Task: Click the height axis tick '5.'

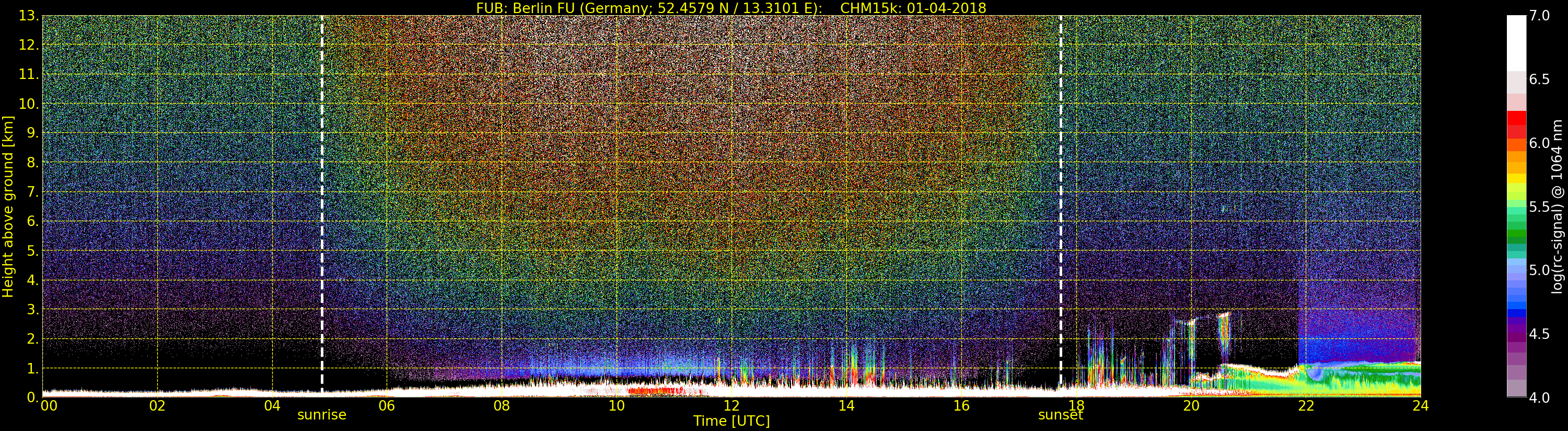Action: tap(33, 251)
